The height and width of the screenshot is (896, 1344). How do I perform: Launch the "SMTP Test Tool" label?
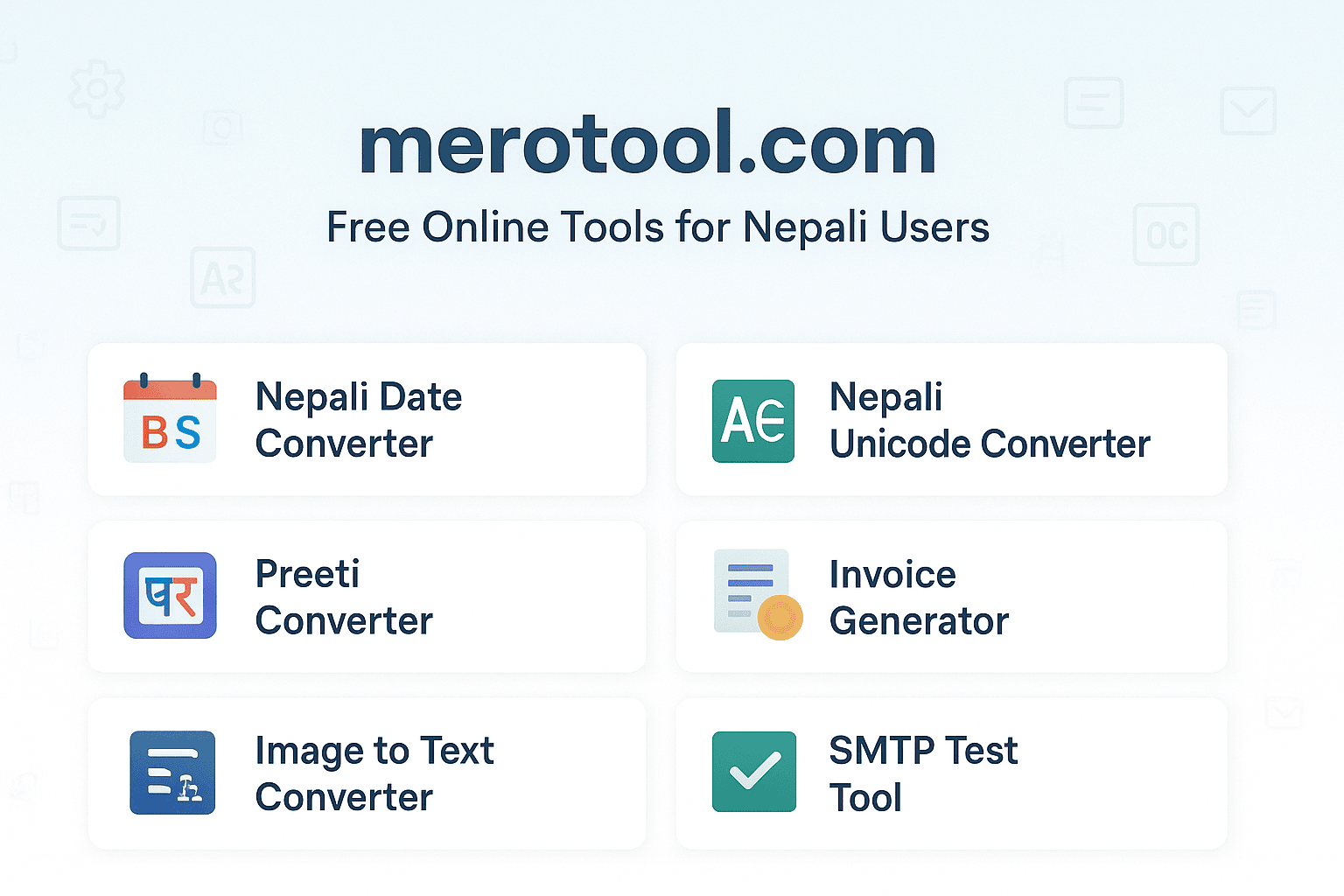click(x=923, y=773)
